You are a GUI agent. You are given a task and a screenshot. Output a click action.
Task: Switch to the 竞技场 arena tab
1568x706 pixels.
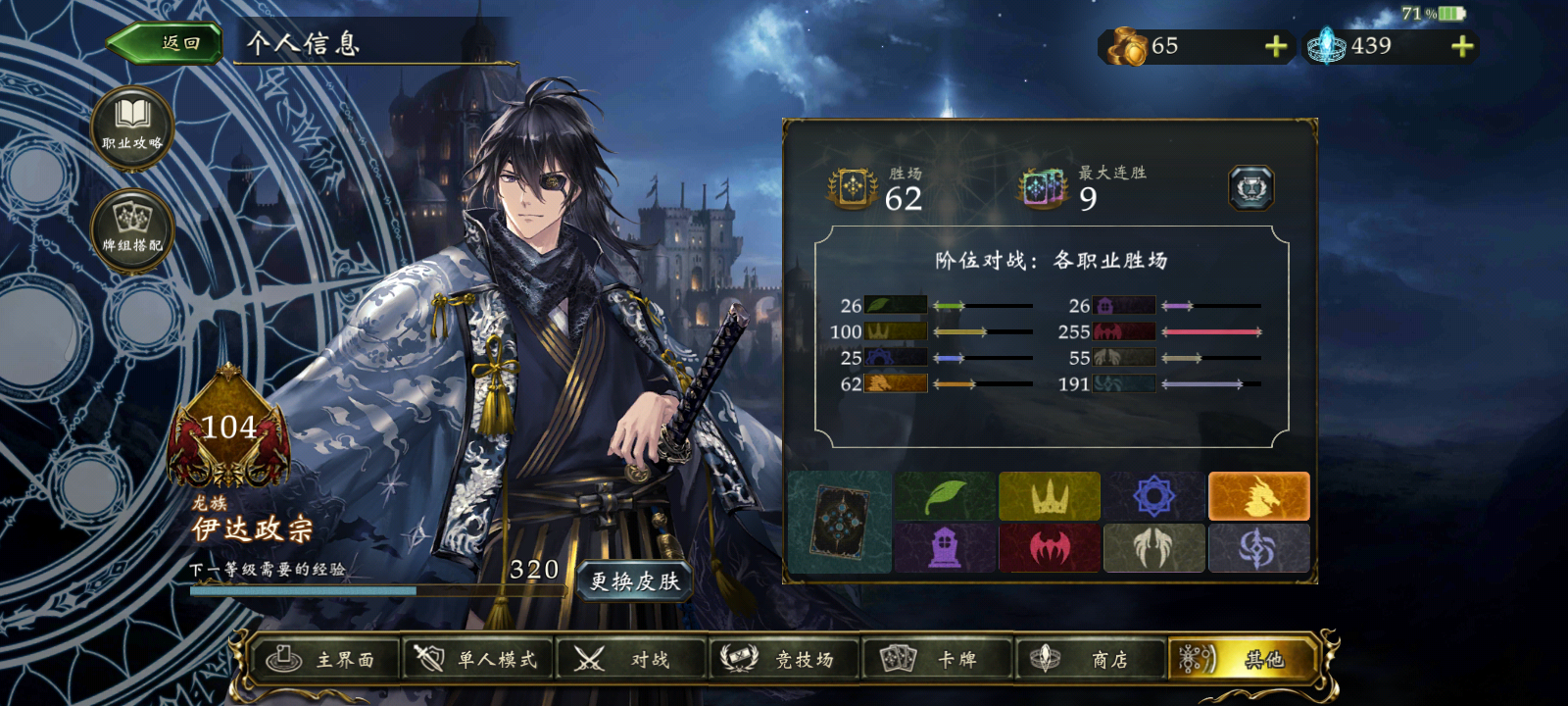coord(786,659)
